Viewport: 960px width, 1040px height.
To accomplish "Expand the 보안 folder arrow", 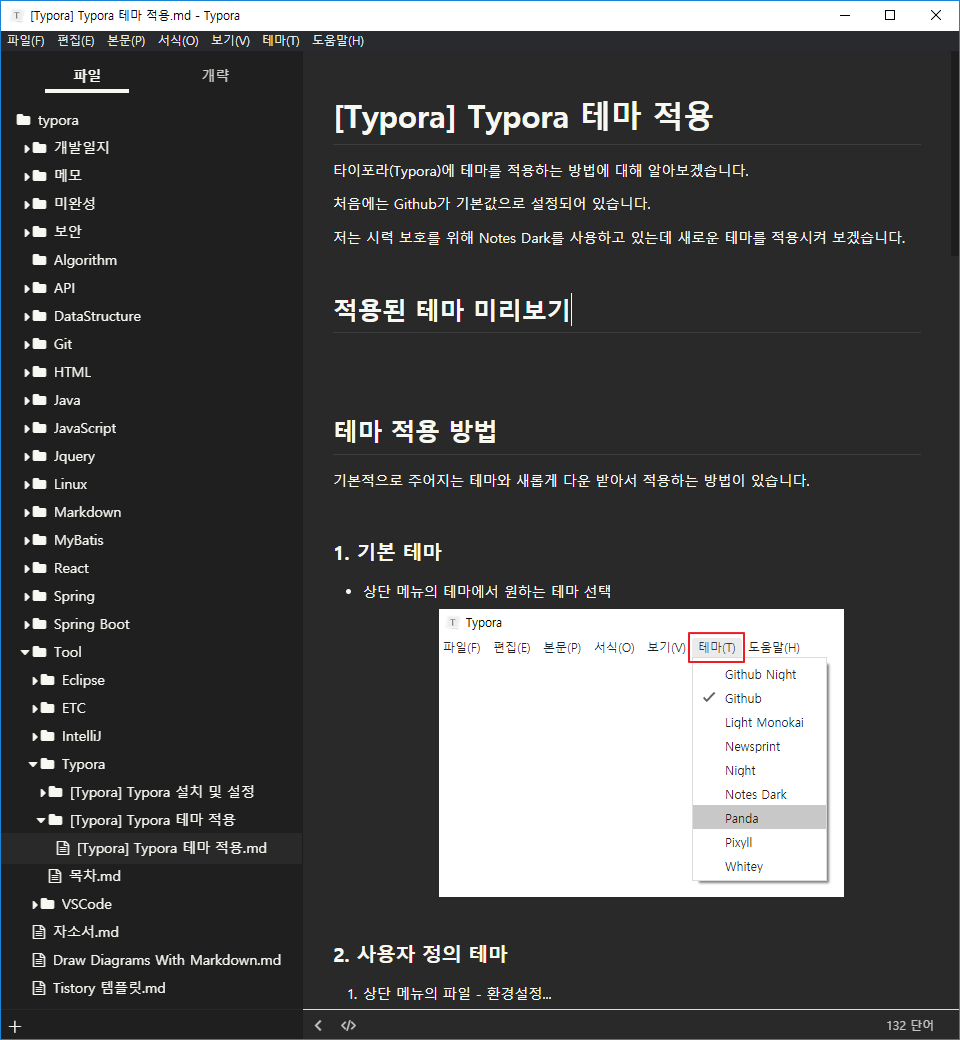I will point(27,232).
